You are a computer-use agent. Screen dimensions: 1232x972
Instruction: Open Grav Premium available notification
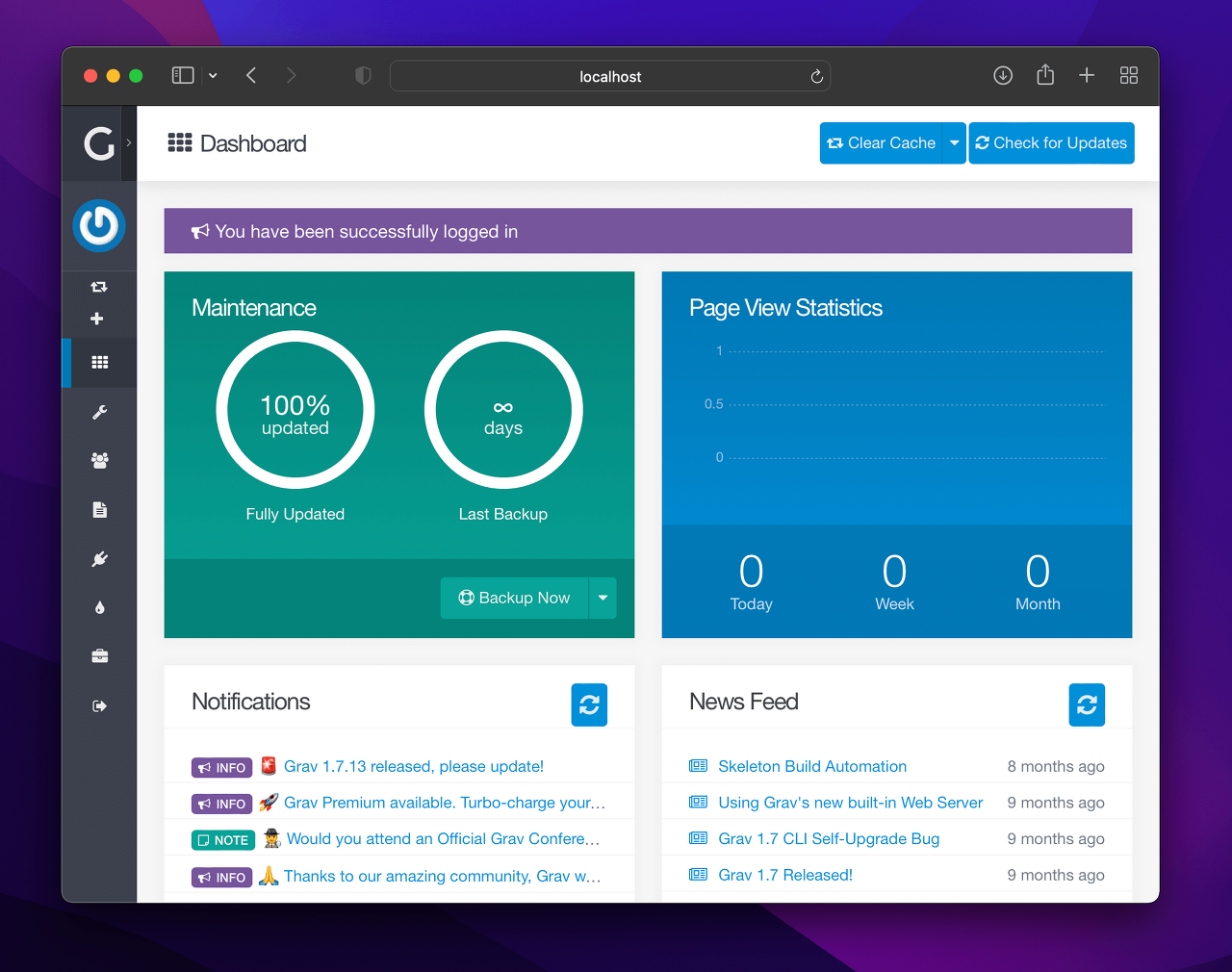point(445,803)
